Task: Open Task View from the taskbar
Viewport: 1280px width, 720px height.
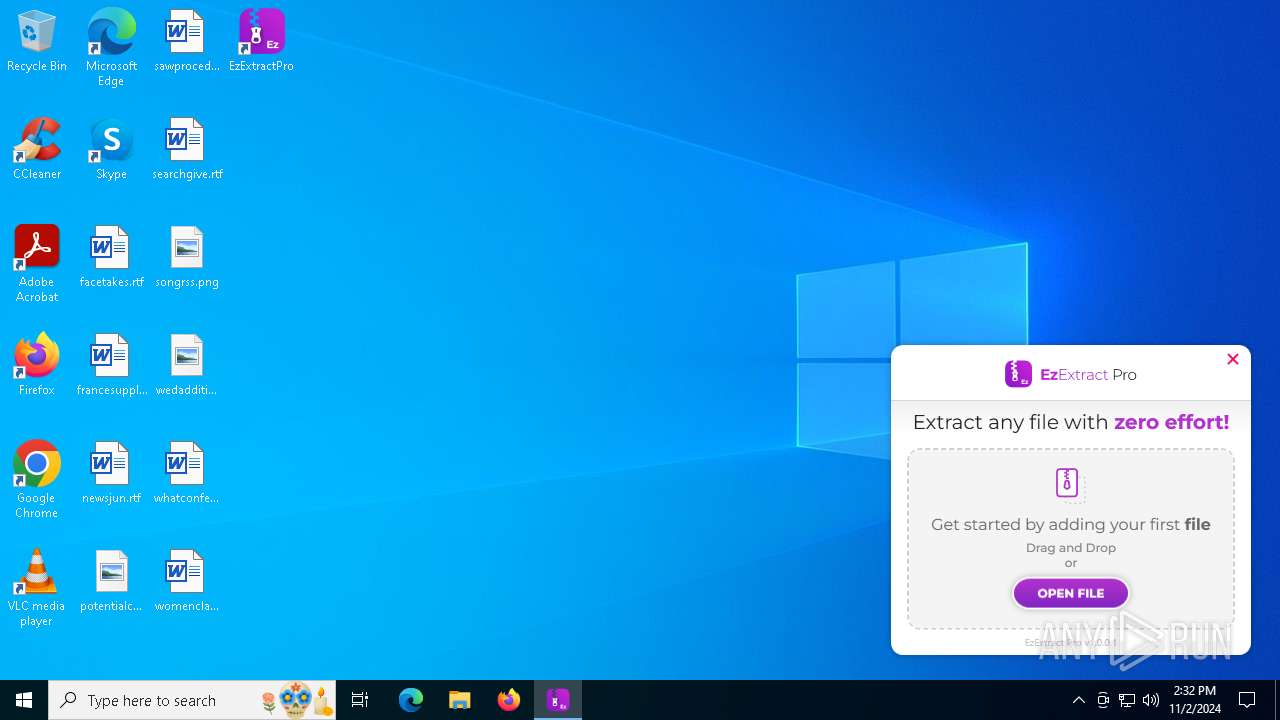Action: 360,700
